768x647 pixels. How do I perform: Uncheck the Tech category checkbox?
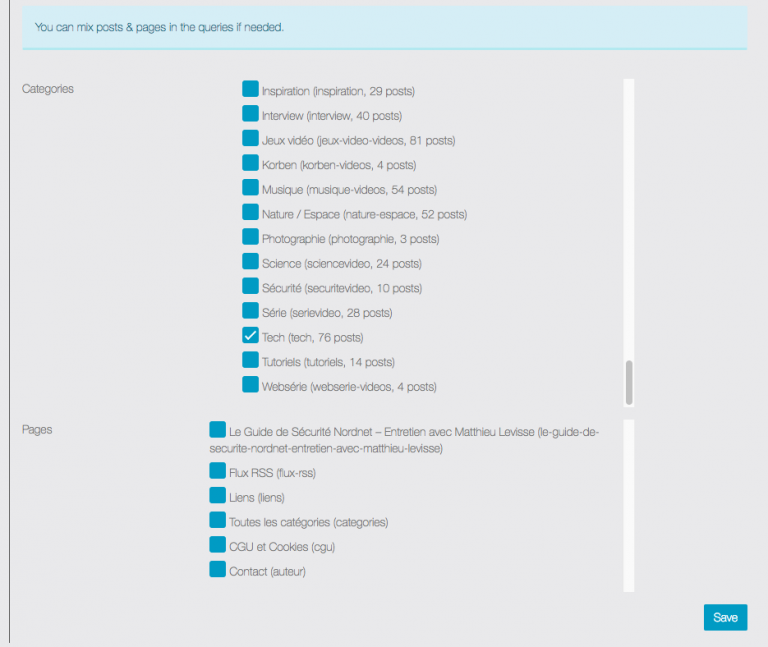click(x=250, y=335)
